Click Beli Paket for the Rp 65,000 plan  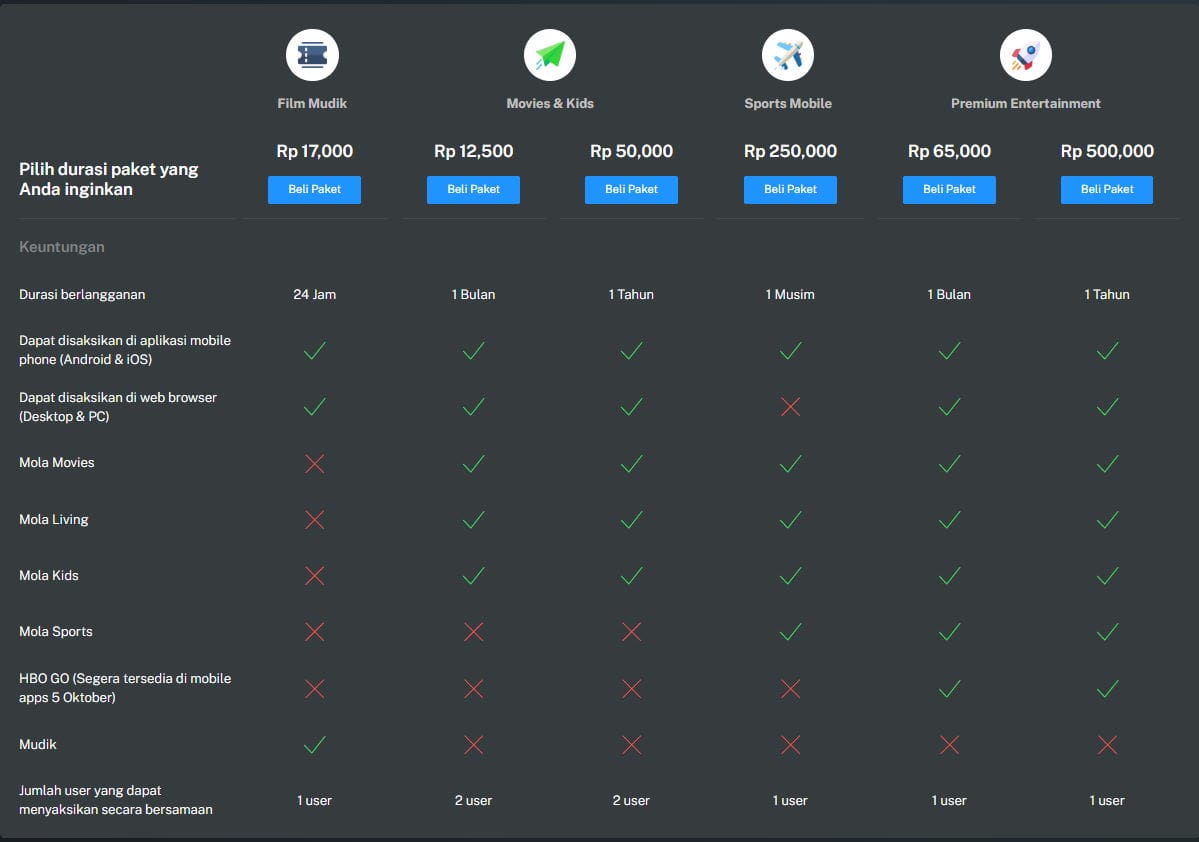949,190
